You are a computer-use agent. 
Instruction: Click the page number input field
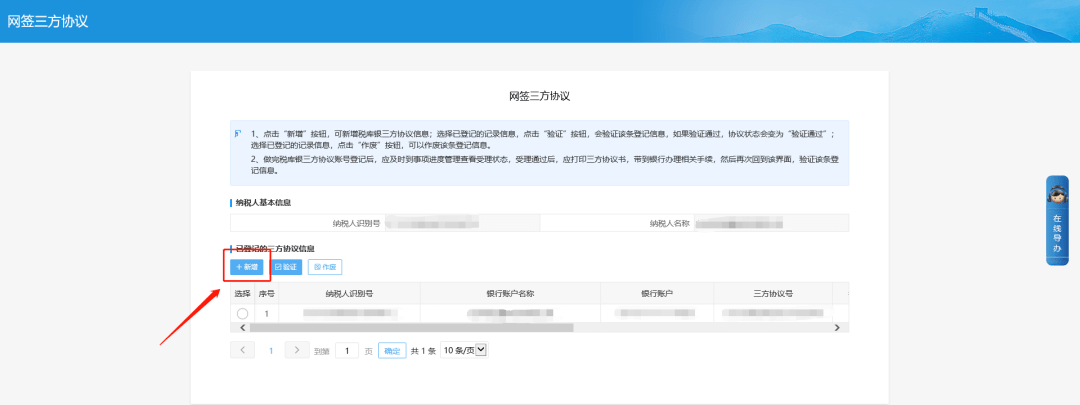(x=346, y=350)
